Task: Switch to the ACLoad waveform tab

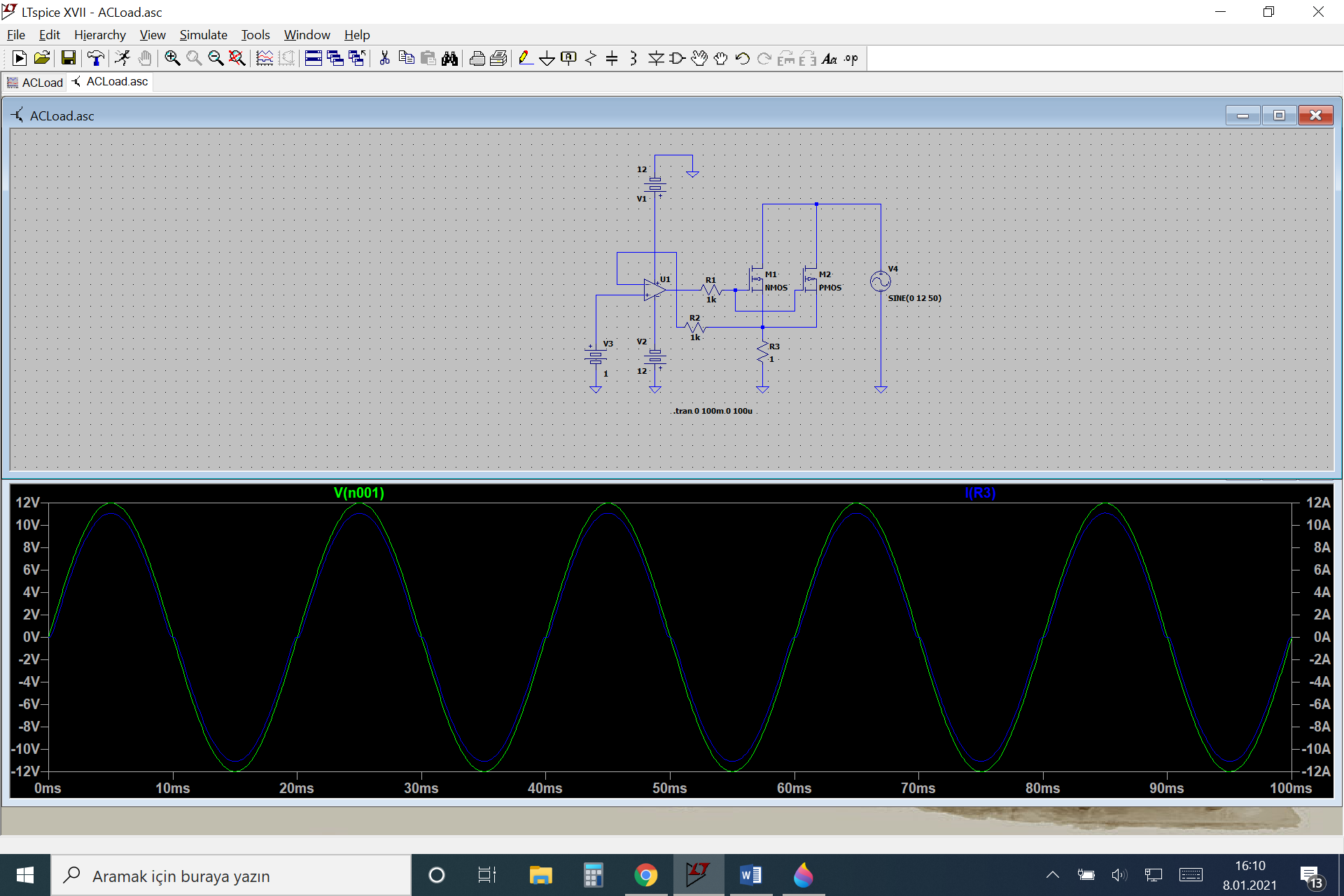Action: click(35, 82)
